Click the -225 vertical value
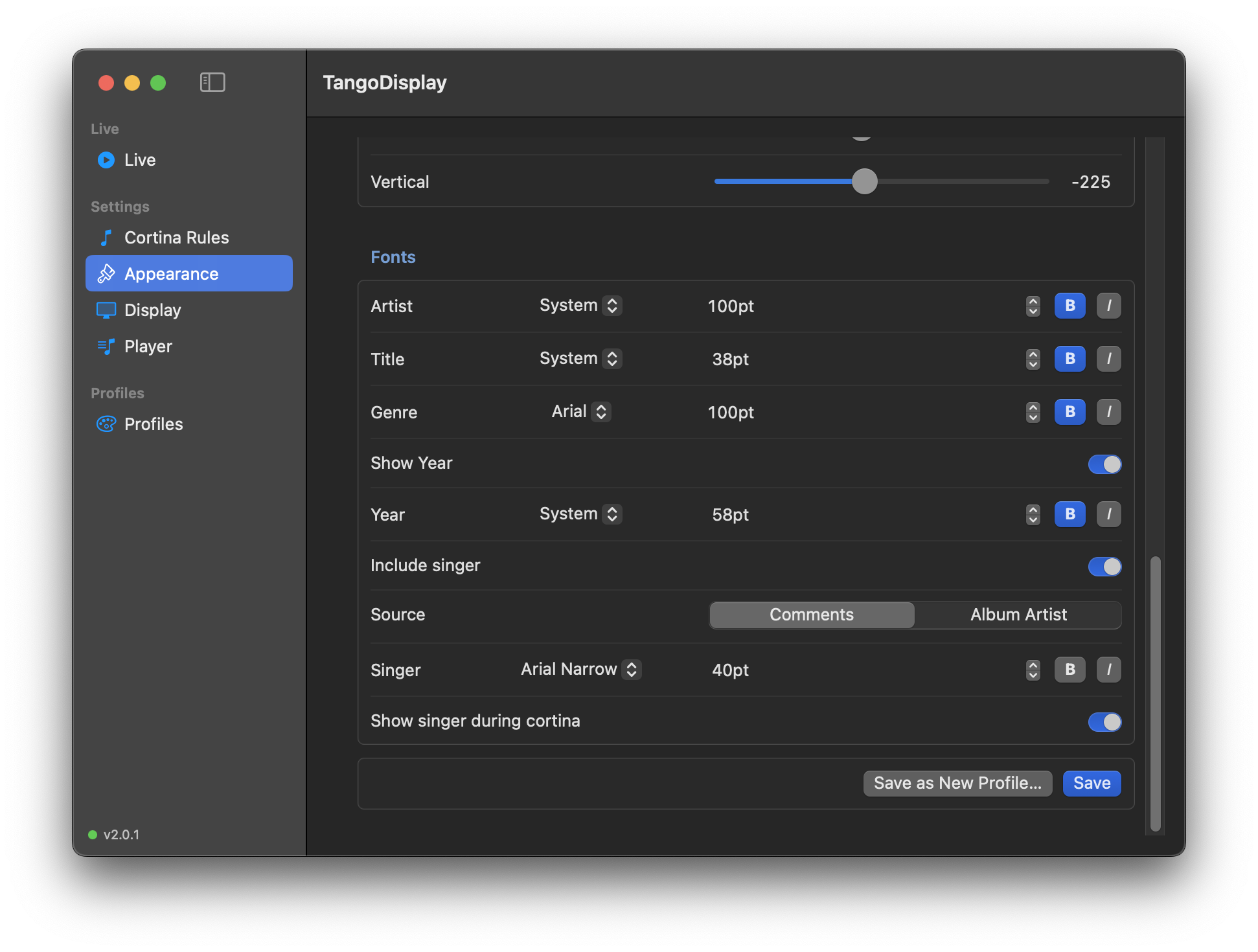Image resolution: width=1258 pixels, height=952 pixels. 1091,182
